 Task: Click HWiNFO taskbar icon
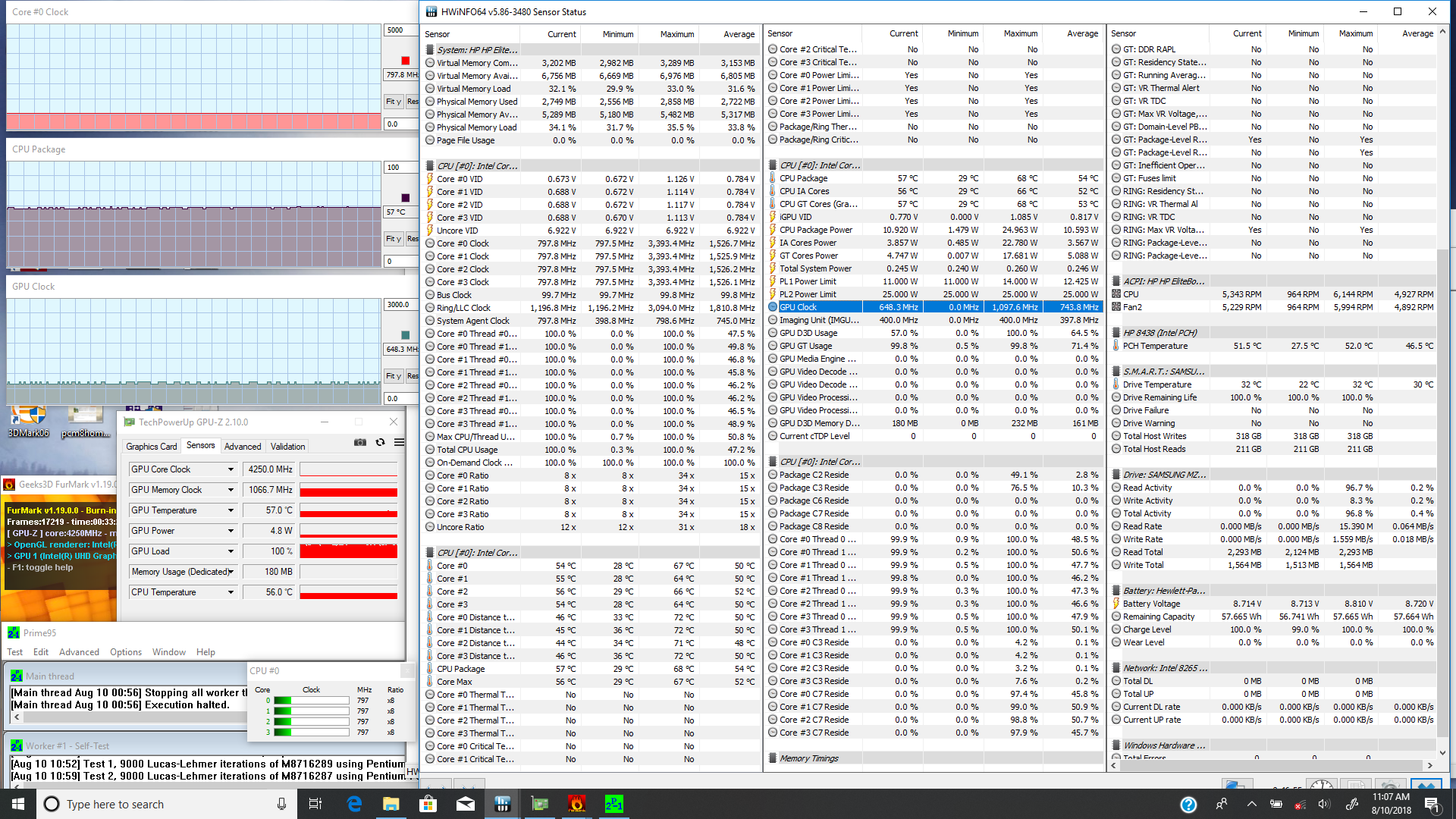point(502,804)
